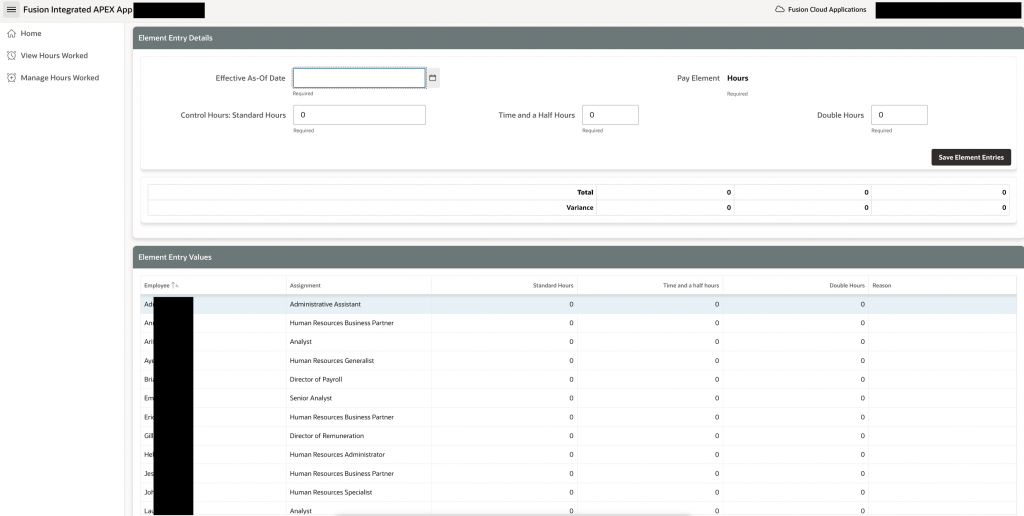Click the Fusion Cloud Applications cloud icon
This screenshot has height=516, width=1024.
coord(780,10)
